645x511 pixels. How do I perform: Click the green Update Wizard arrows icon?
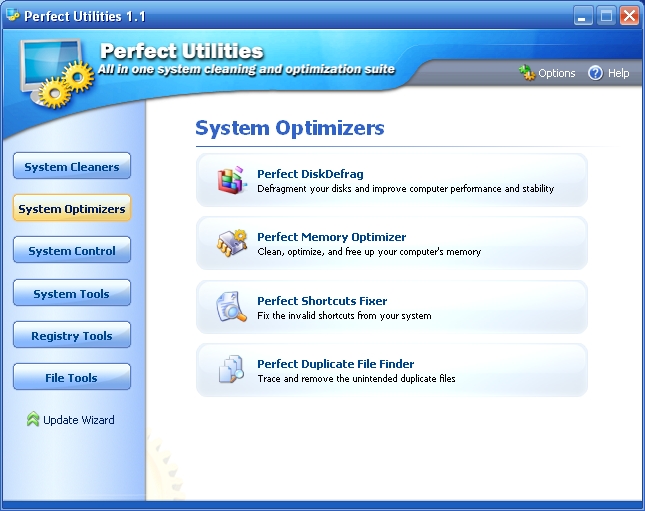point(33,419)
